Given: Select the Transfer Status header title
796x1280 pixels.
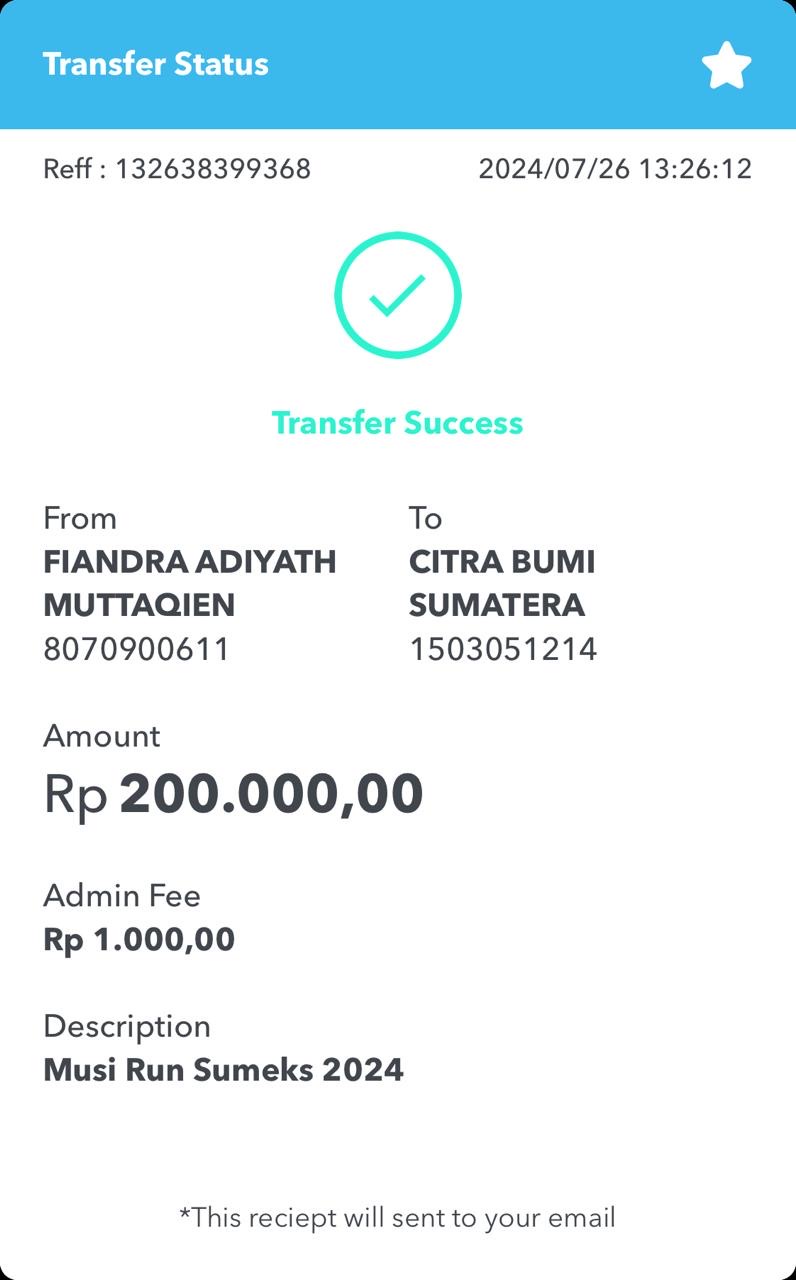Looking at the screenshot, I should pyautogui.click(x=156, y=64).
